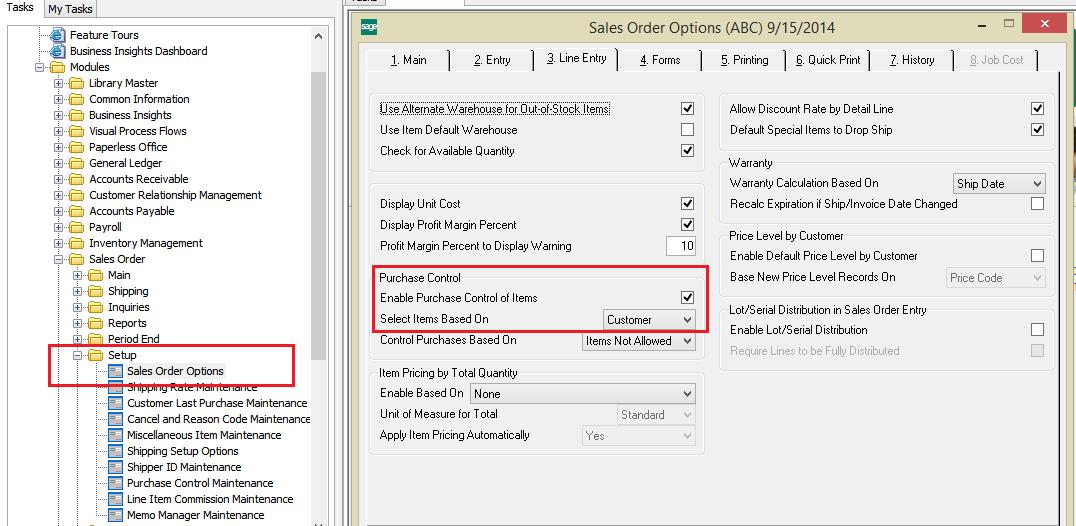Click the Accounts Payable folder icon

point(76,211)
